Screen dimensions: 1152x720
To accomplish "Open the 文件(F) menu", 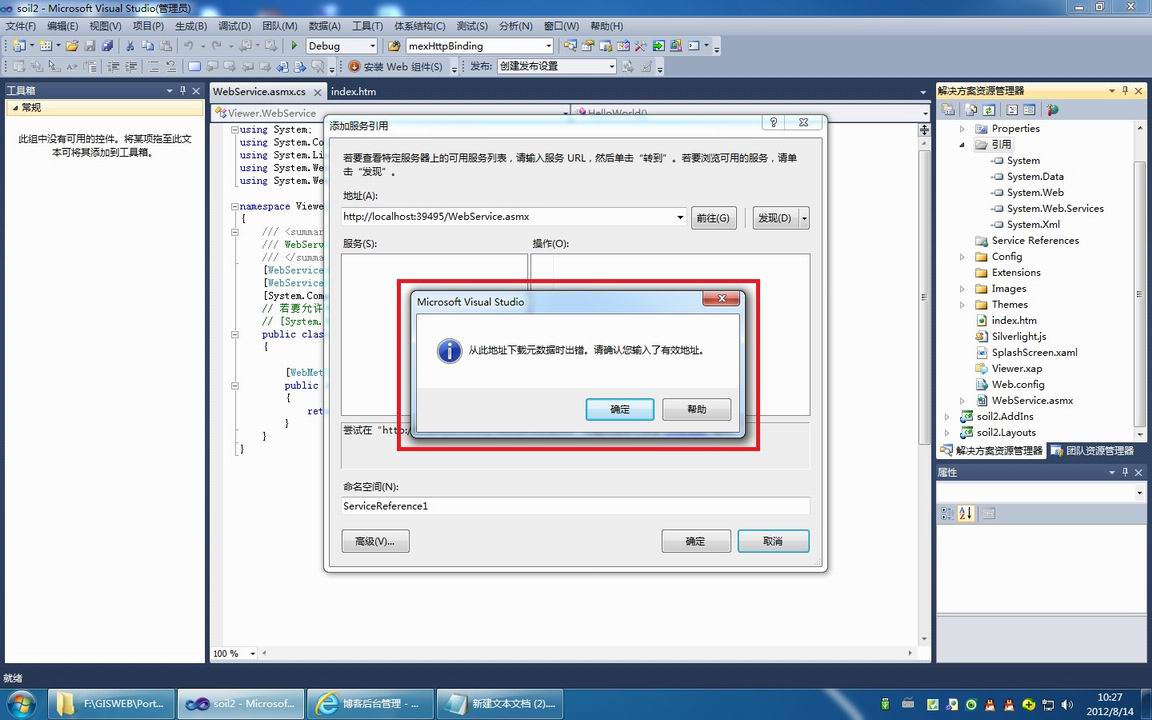I will coord(21,26).
